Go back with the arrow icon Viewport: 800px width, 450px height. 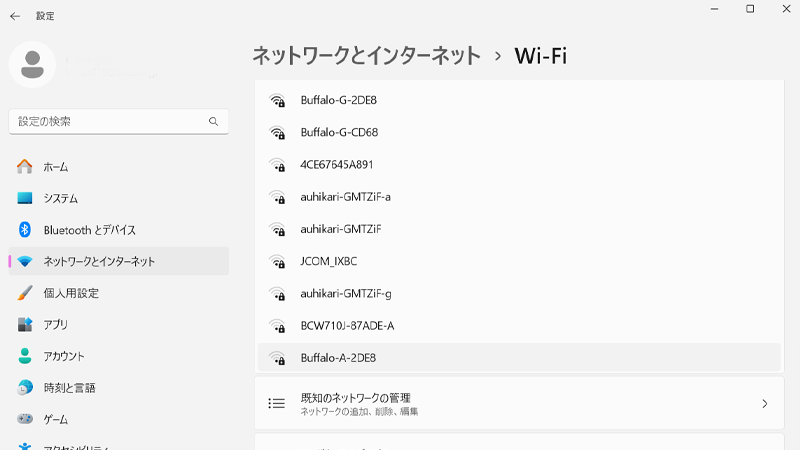(x=15, y=16)
